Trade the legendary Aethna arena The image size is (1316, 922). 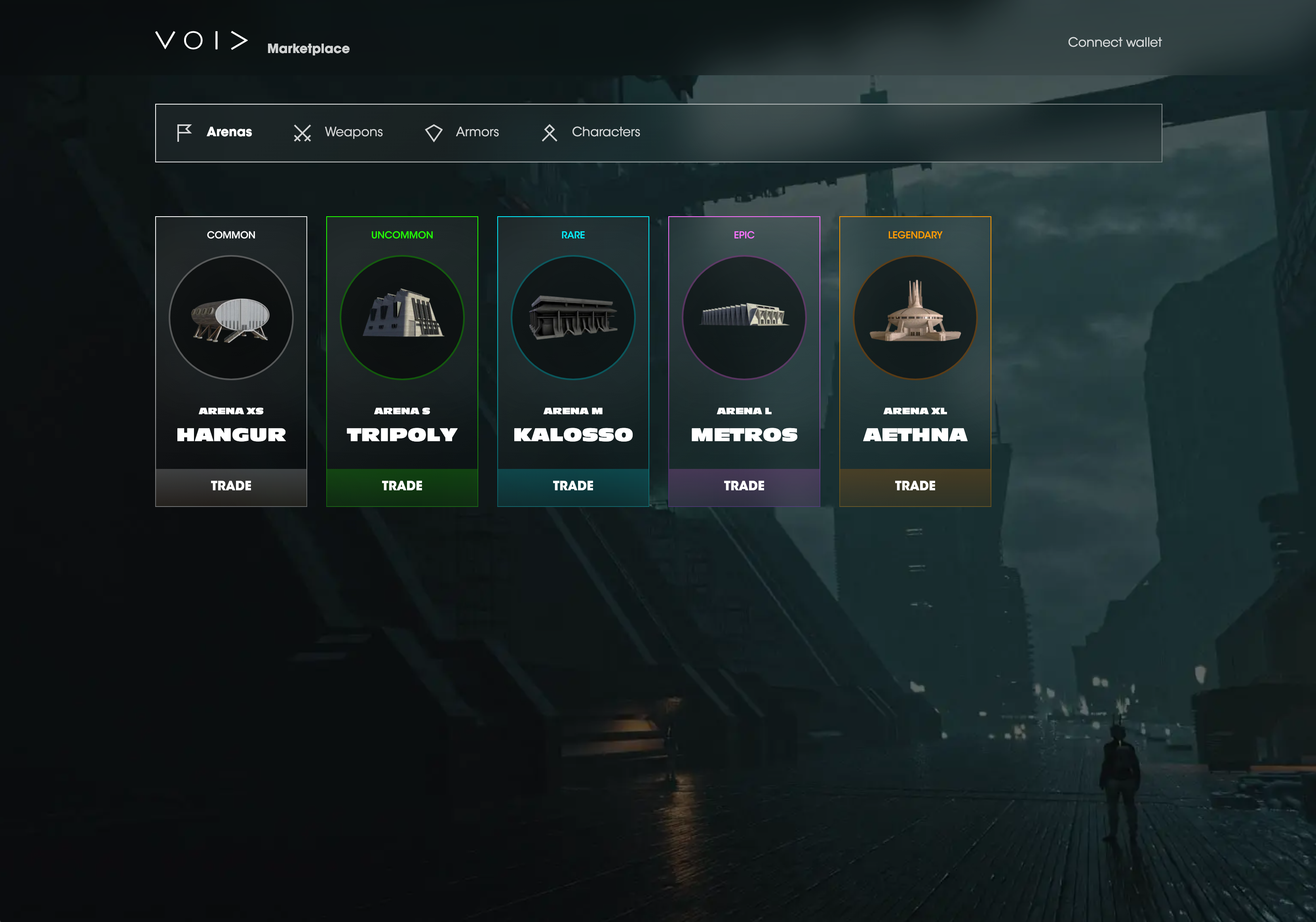pyautogui.click(x=915, y=486)
